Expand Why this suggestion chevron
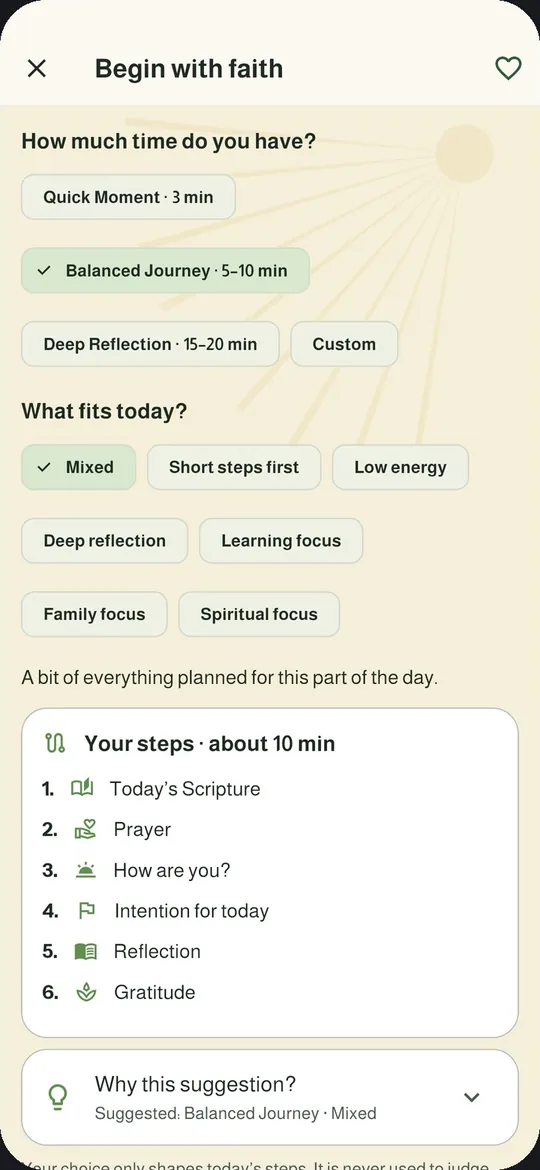Image resolution: width=540 pixels, height=1170 pixels. click(x=471, y=1097)
